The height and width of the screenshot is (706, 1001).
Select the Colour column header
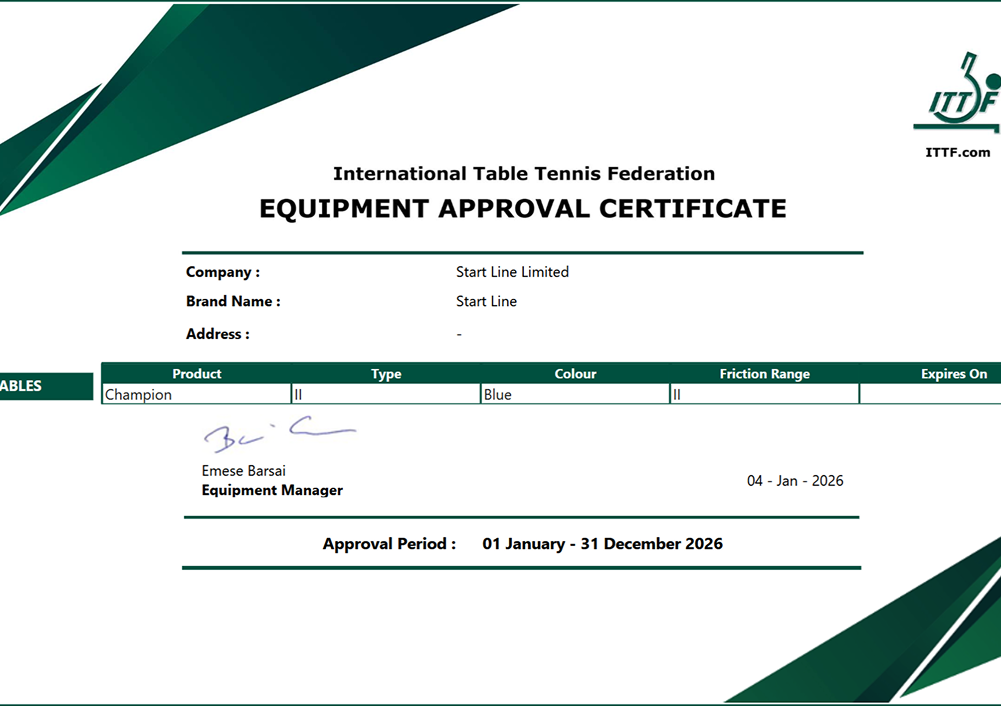tap(575, 373)
